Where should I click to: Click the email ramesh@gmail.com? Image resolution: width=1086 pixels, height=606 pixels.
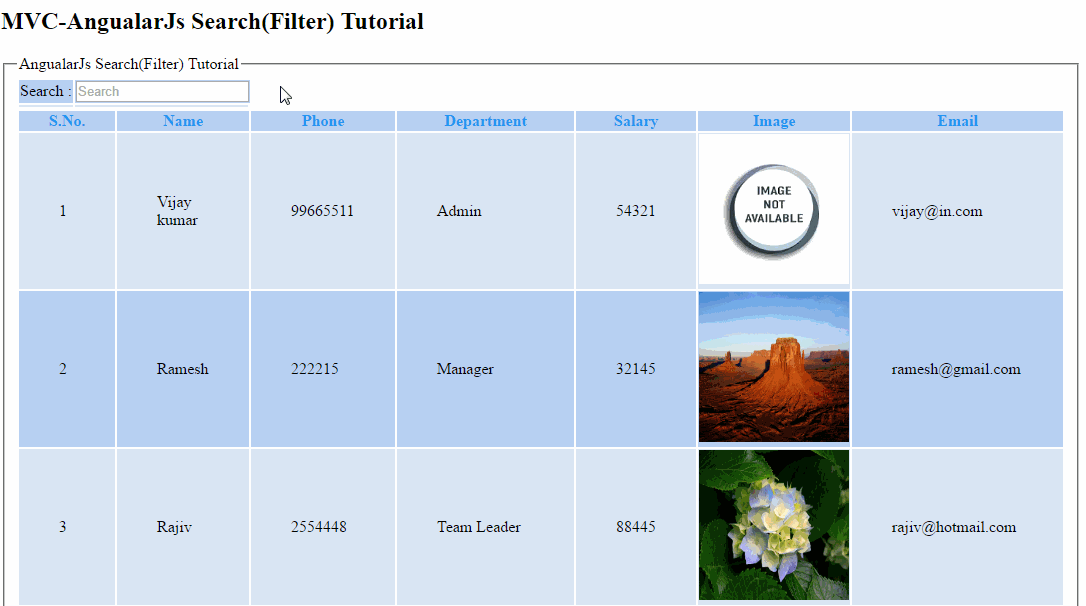957,369
